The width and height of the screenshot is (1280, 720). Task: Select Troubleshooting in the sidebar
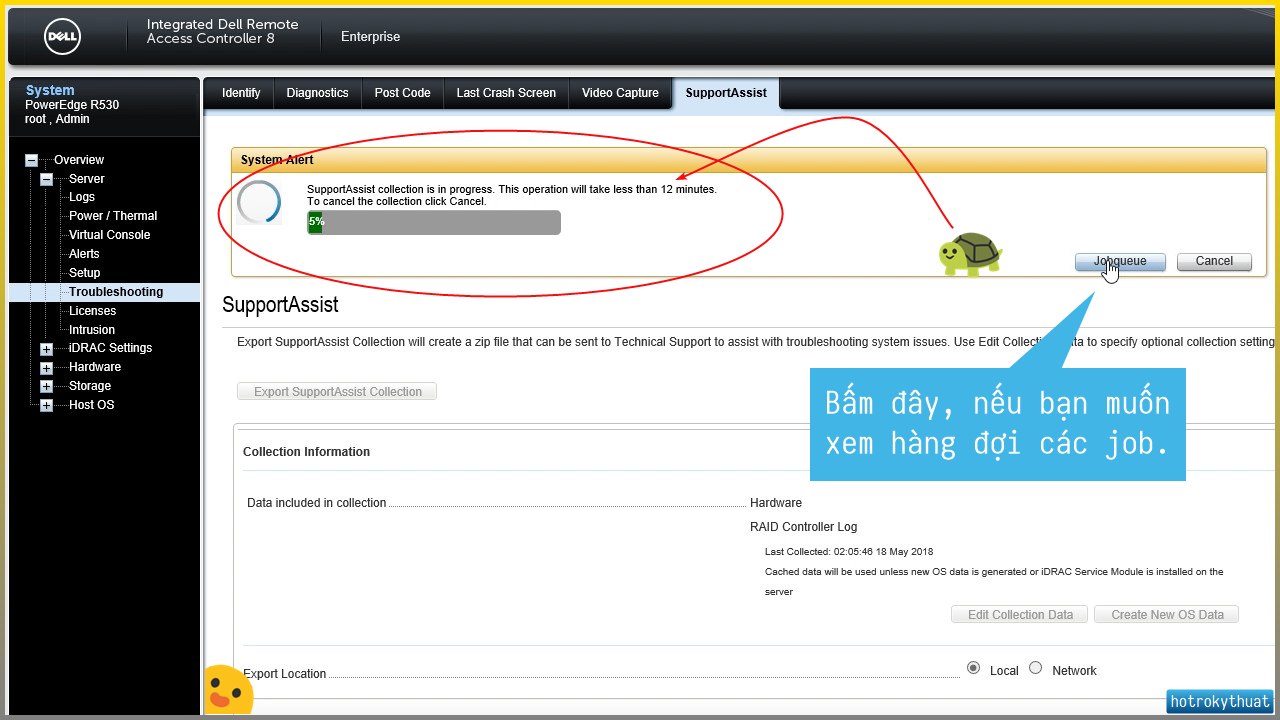(116, 292)
